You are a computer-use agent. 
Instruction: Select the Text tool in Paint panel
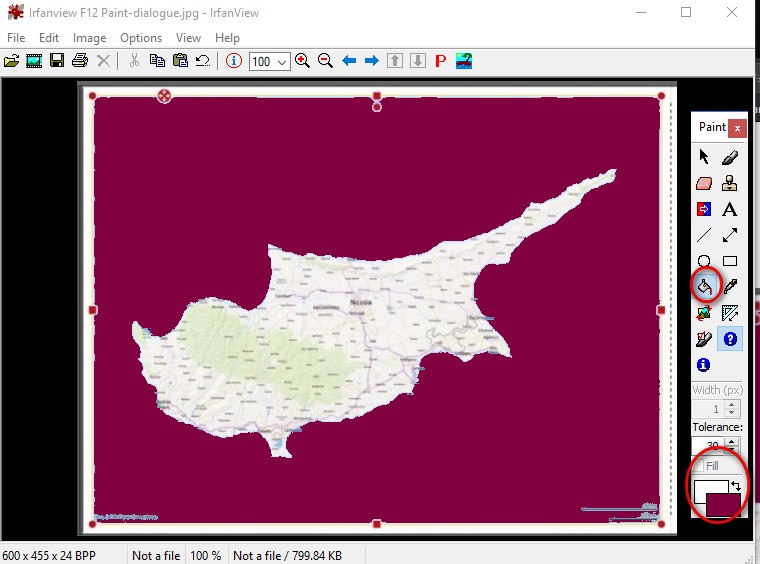click(x=730, y=209)
